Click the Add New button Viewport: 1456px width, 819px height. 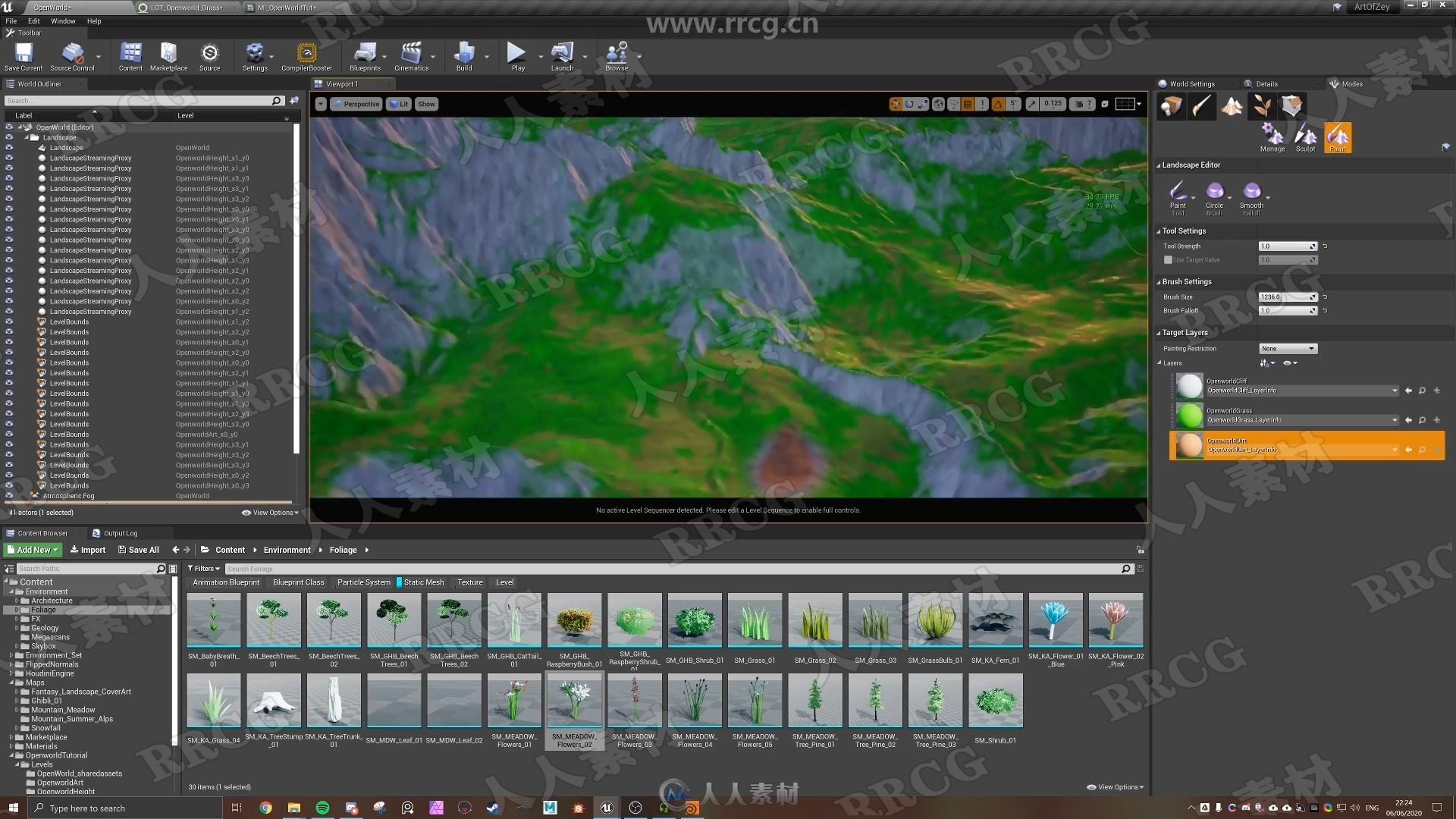(32, 549)
